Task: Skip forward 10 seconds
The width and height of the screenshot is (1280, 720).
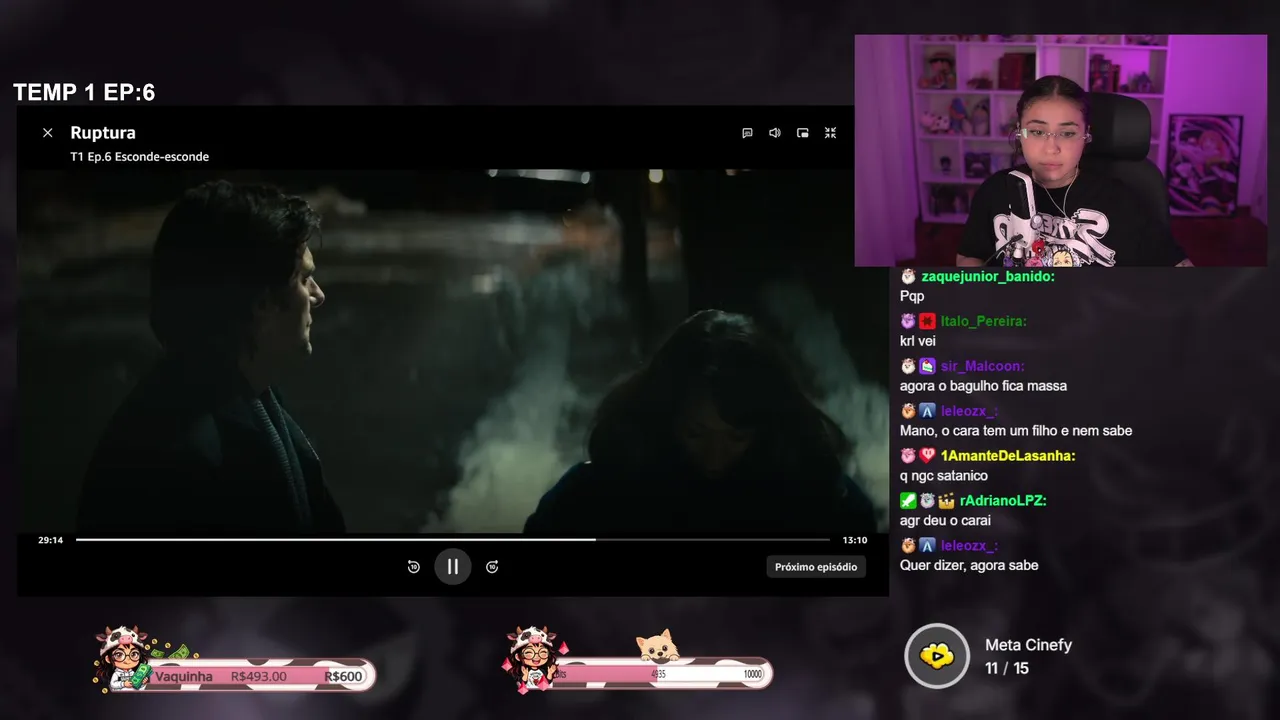Action: click(492, 567)
